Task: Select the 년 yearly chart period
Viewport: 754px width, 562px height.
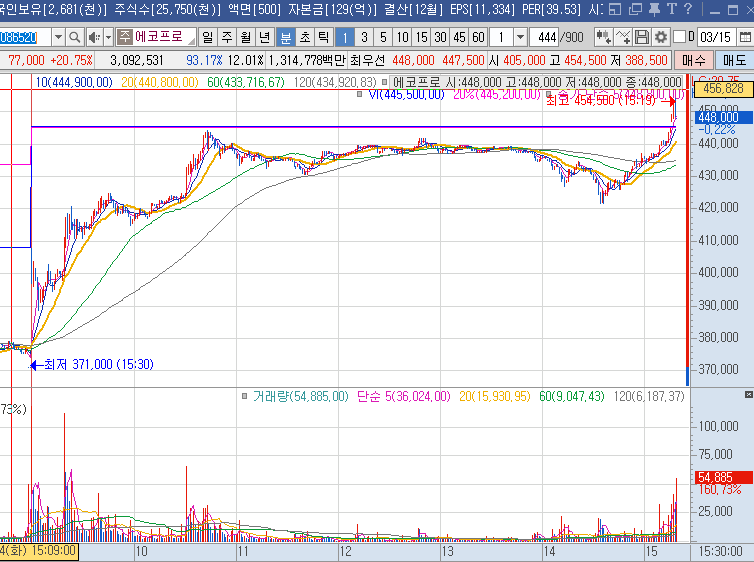Action: (265, 37)
